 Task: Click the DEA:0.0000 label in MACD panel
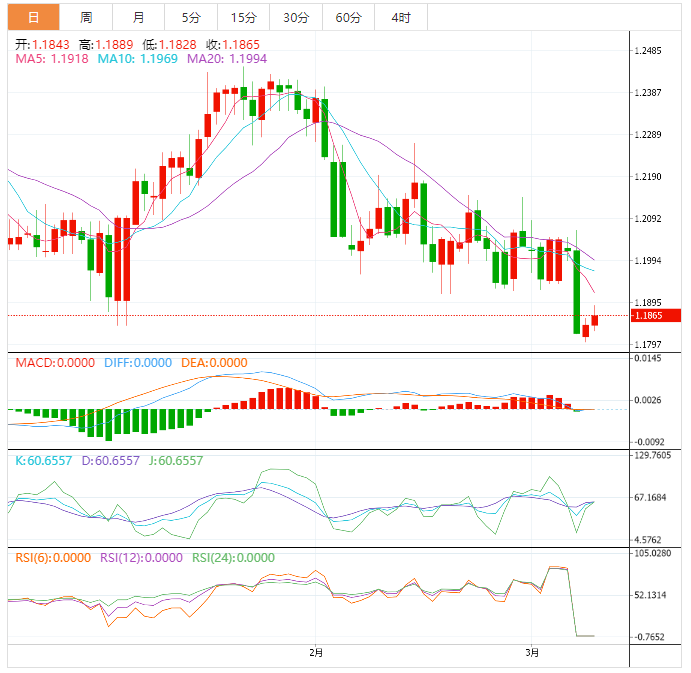tap(214, 363)
